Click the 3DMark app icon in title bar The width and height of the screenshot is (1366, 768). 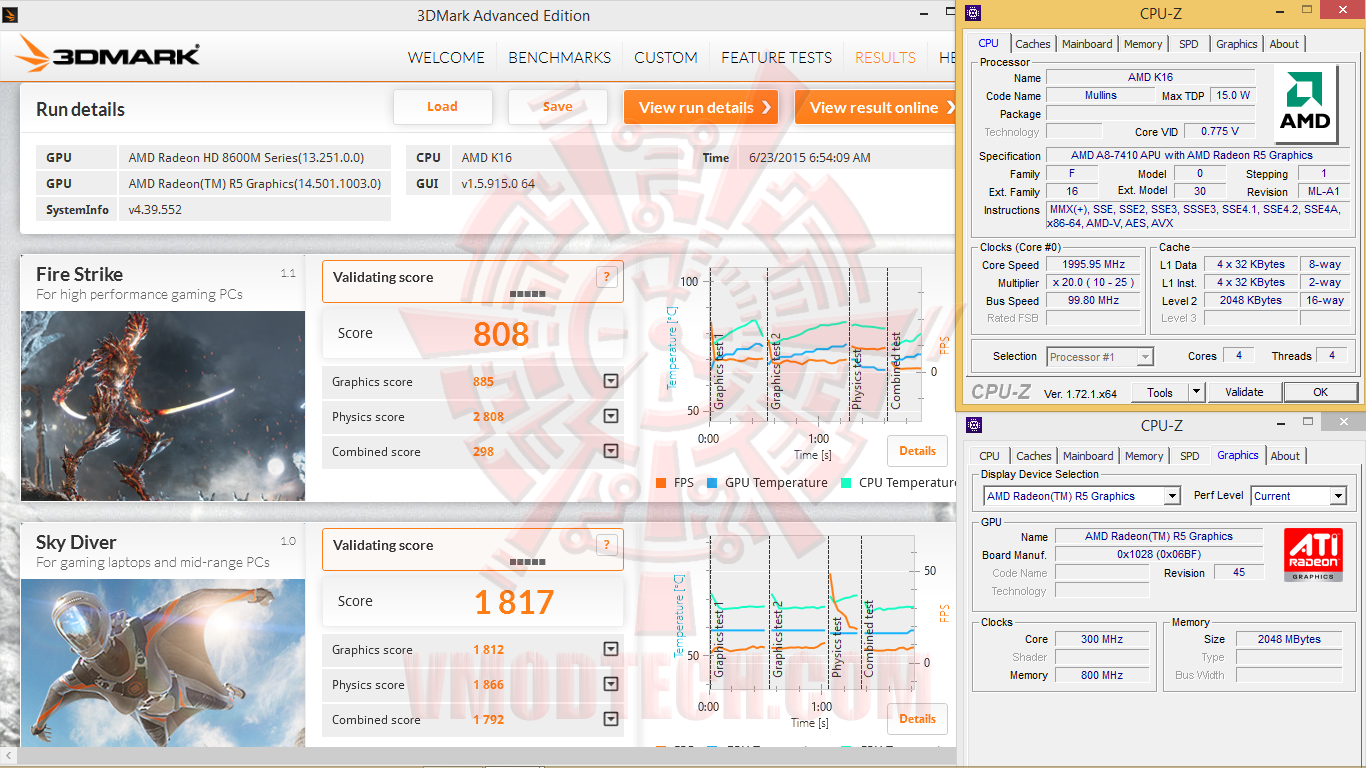[x=12, y=13]
